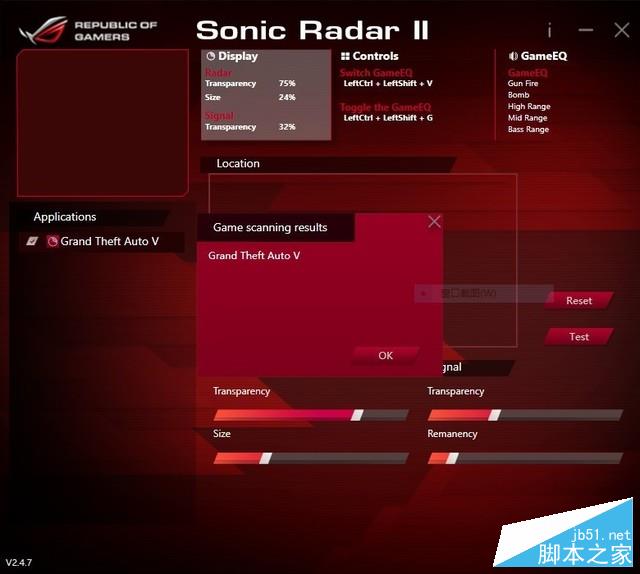This screenshot has height=574, width=640.
Task: Minimize the Sonic Radar II window
Action: 586,30
